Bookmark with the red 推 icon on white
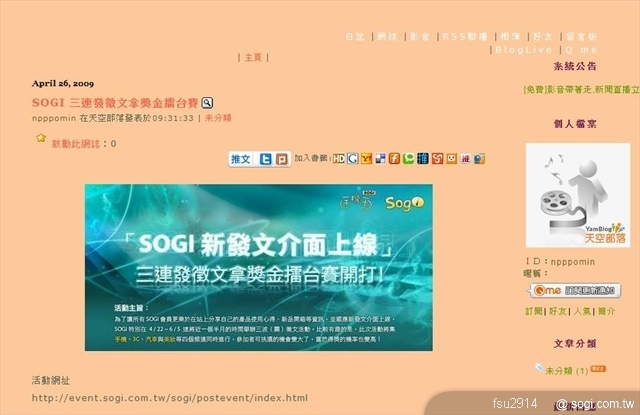 (465, 158)
